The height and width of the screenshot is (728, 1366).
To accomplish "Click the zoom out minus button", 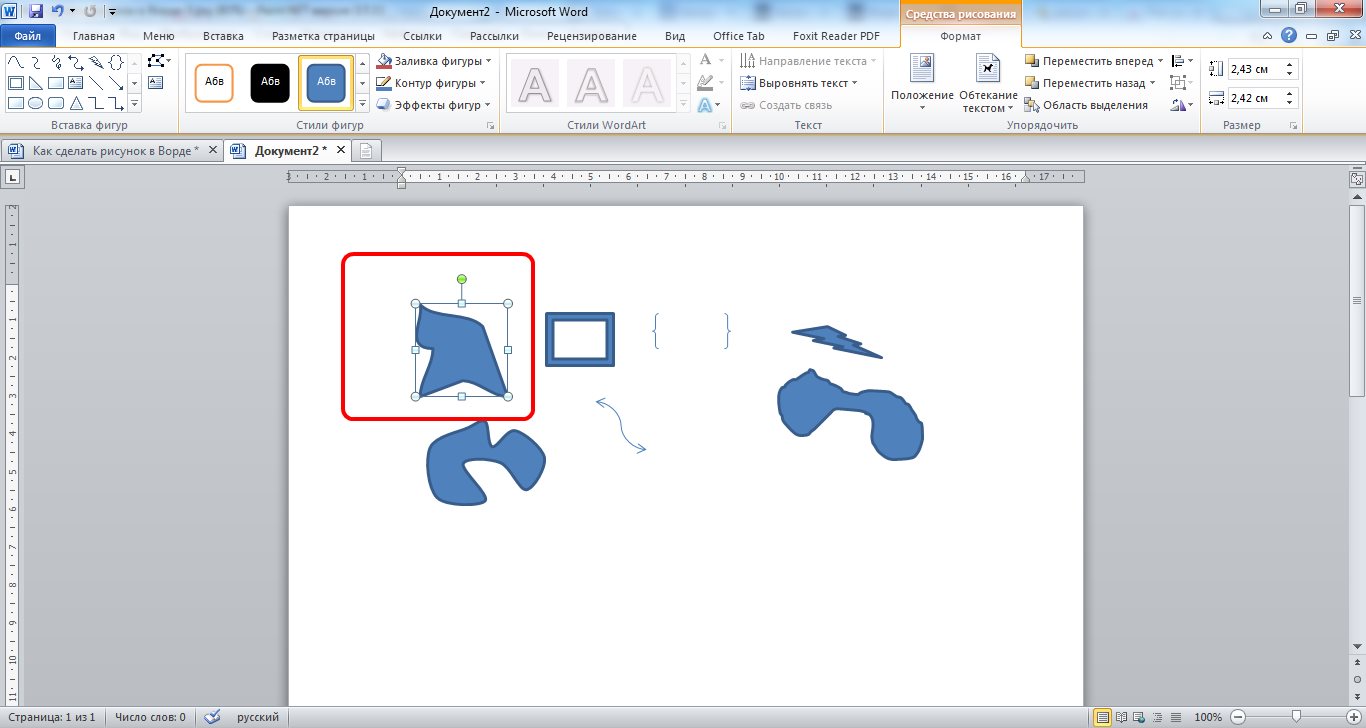I will (x=1238, y=717).
